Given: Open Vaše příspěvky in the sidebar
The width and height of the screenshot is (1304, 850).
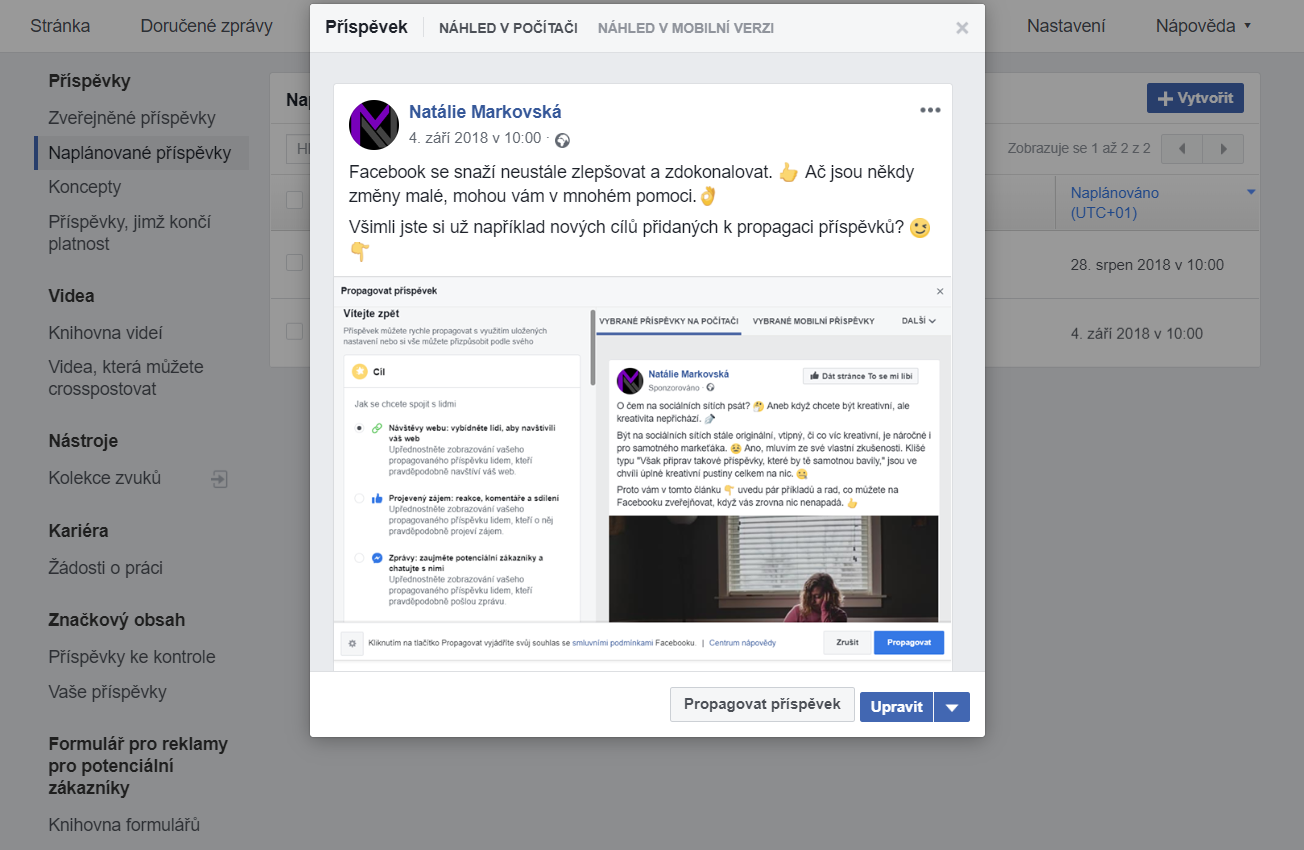Looking at the screenshot, I should coord(108,692).
